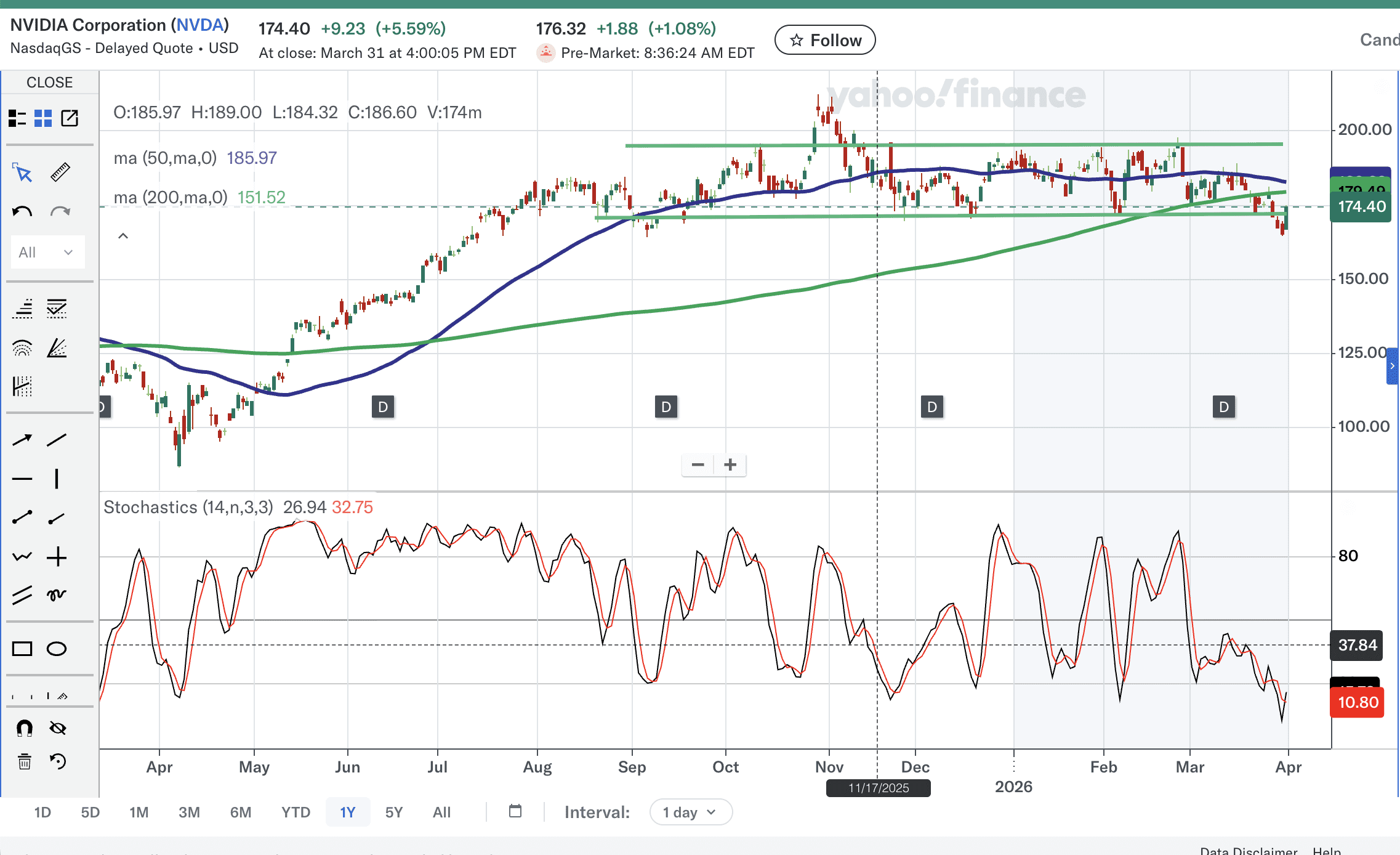This screenshot has width=1400, height=855.
Task: Toggle the magnet snap mode
Action: coord(24,728)
